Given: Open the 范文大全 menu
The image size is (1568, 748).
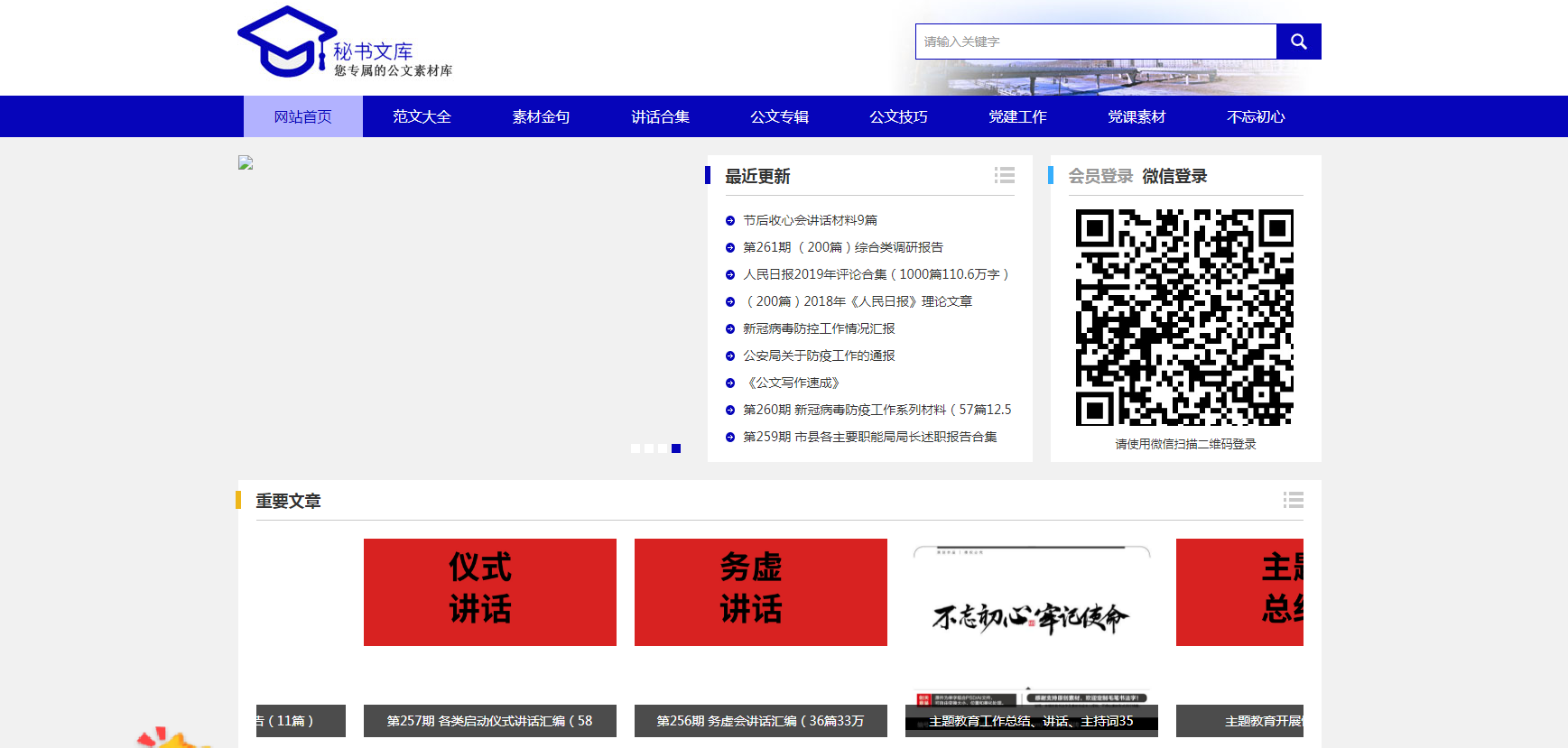Looking at the screenshot, I should [422, 116].
